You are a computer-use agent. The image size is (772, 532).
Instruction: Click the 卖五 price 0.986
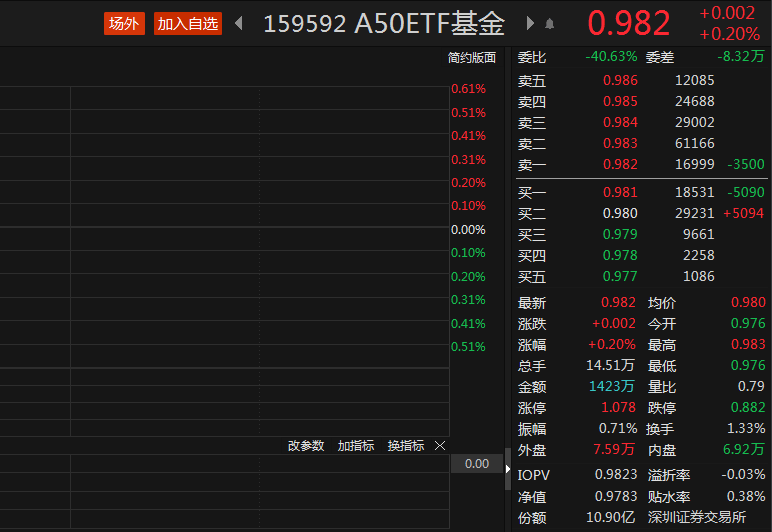tap(619, 80)
